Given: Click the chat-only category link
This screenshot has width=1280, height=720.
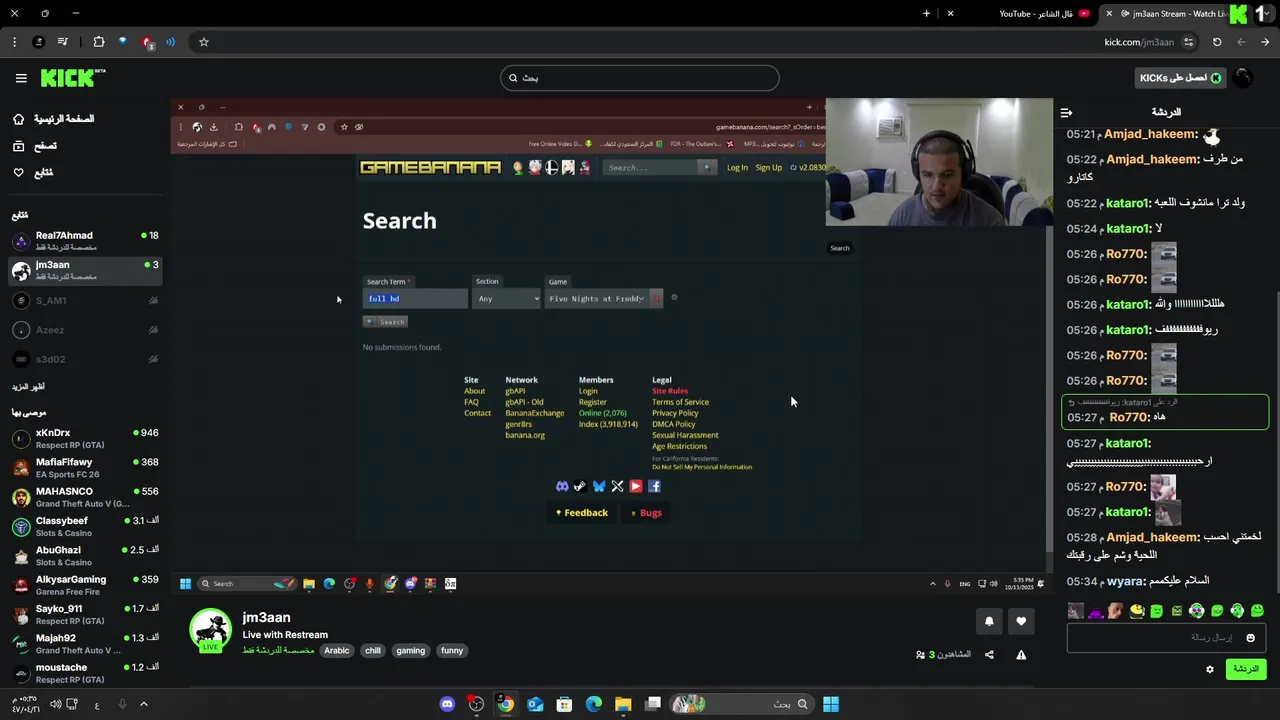Looking at the screenshot, I should coord(278,651).
